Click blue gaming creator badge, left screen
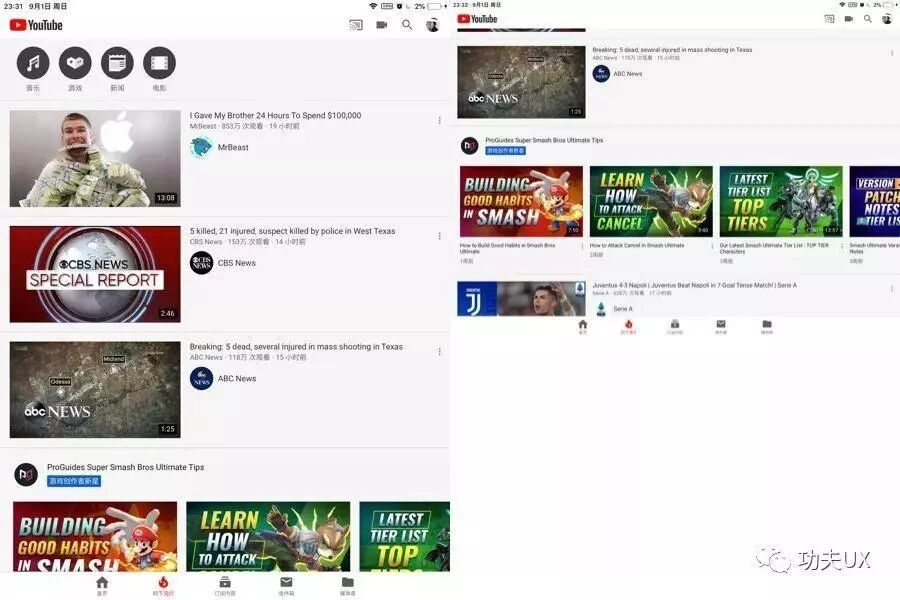 (x=74, y=481)
